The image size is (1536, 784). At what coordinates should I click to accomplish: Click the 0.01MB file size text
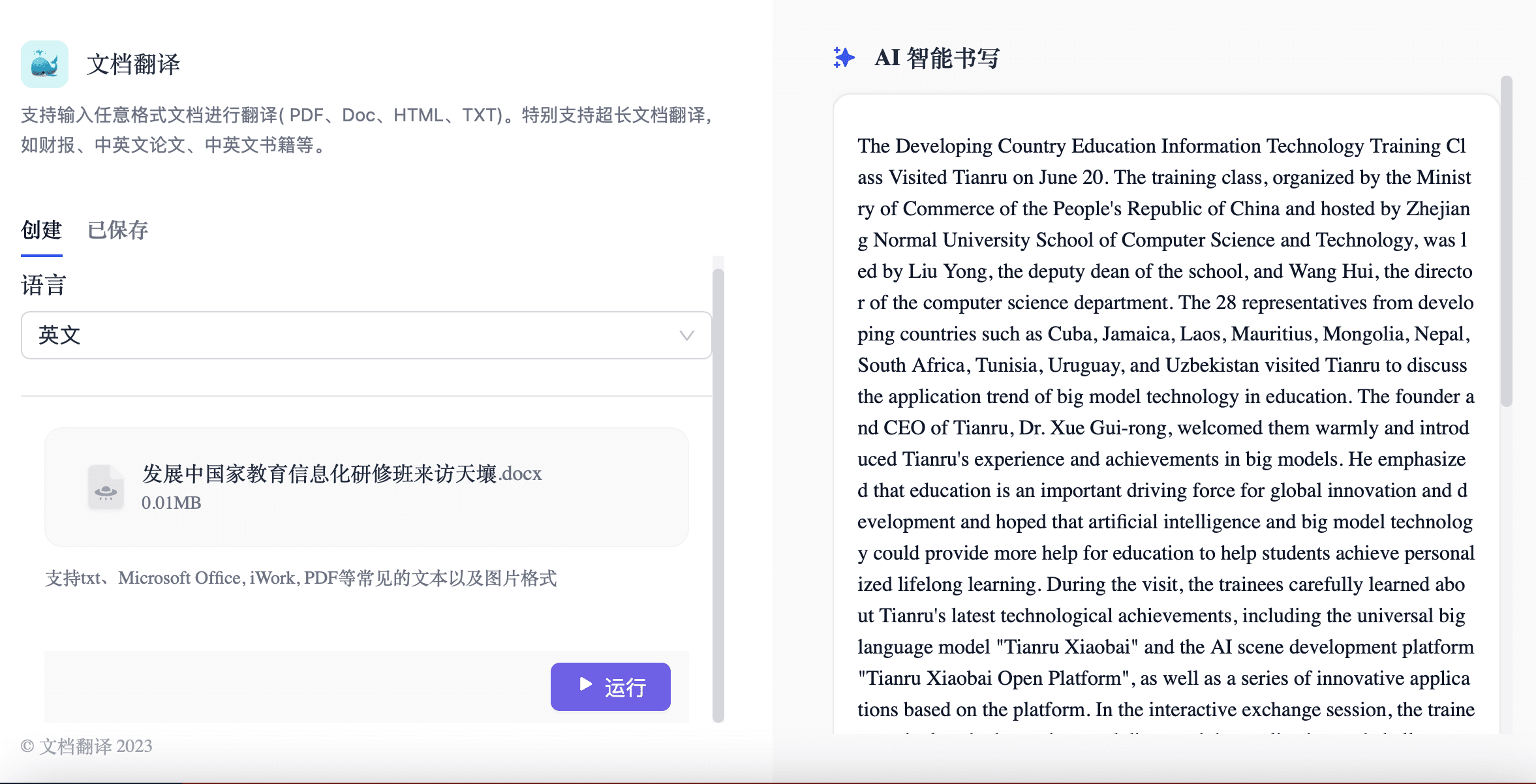coord(171,503)
